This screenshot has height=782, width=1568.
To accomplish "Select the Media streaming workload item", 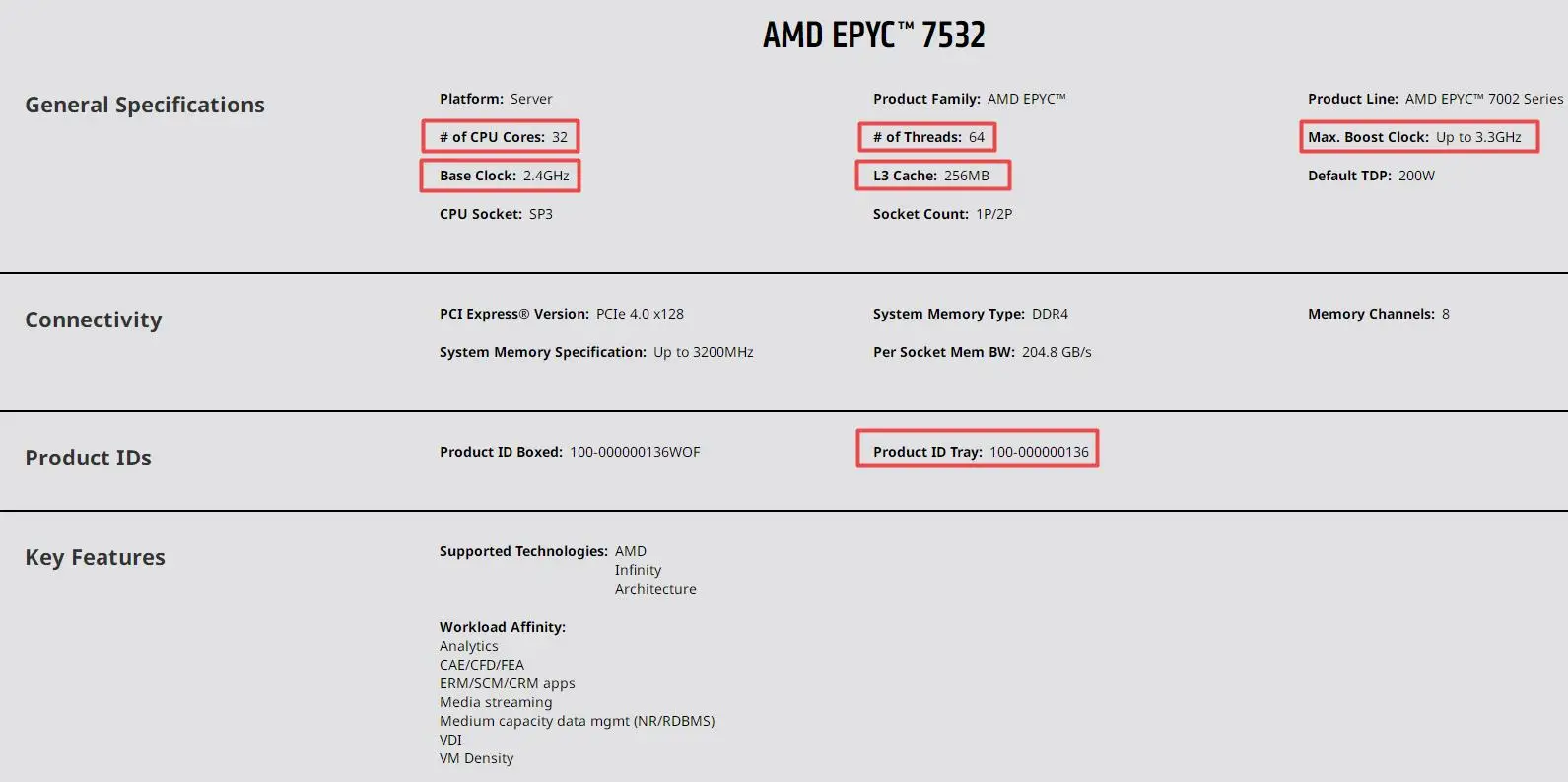I will (x=496, y=702).
